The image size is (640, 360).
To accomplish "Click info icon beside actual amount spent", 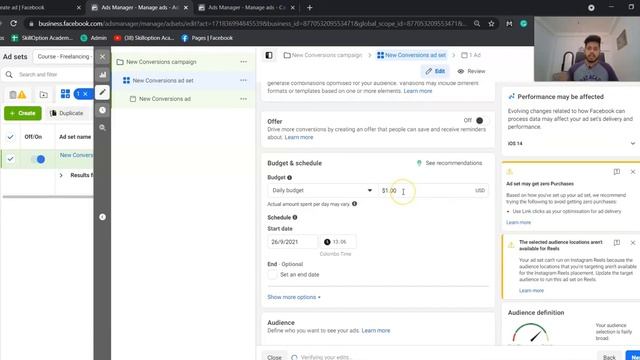I will (354, 204).
